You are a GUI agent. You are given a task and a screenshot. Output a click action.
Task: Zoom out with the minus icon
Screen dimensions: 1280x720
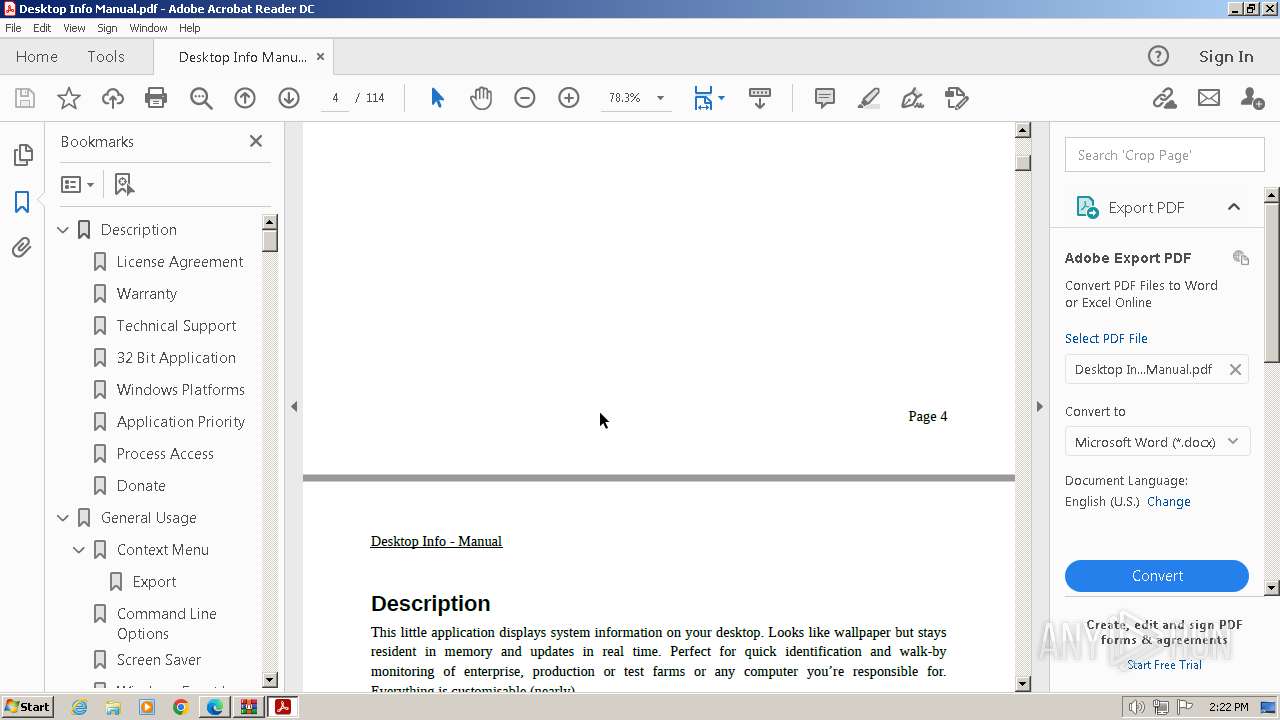pos(525,98)
